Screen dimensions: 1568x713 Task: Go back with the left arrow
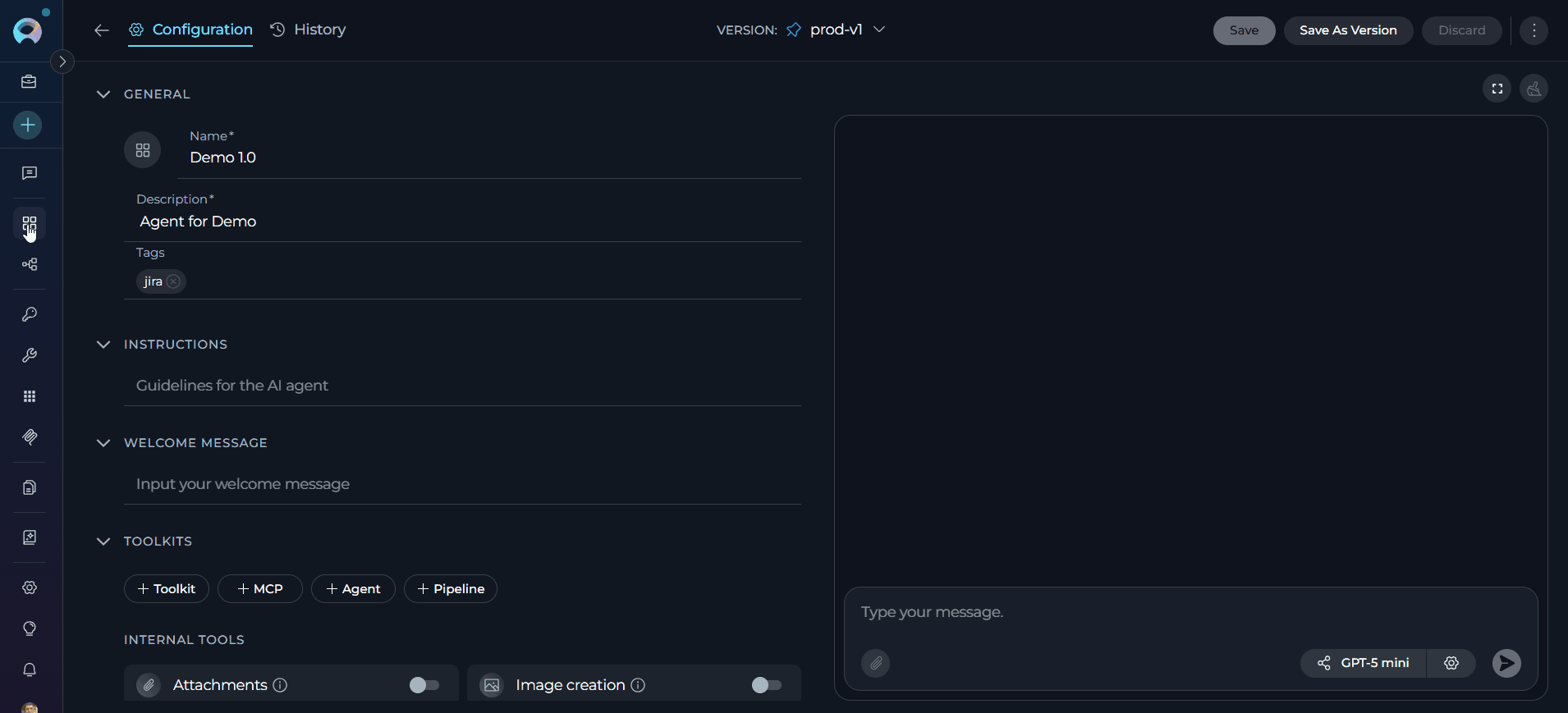pyautogui.click(x=102, y=30)
